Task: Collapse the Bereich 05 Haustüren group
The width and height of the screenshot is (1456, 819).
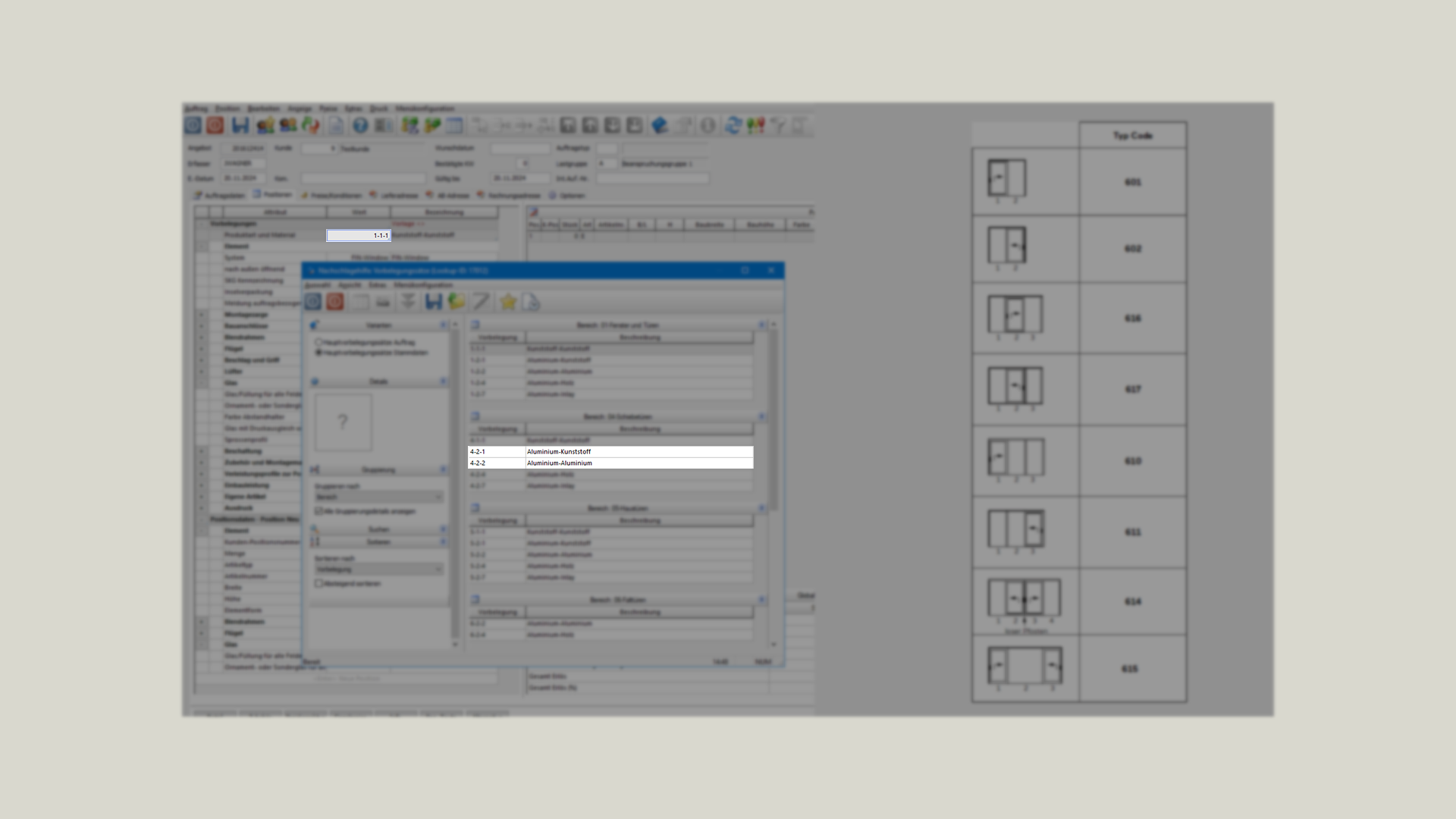Action: click(x=762, y=508)
